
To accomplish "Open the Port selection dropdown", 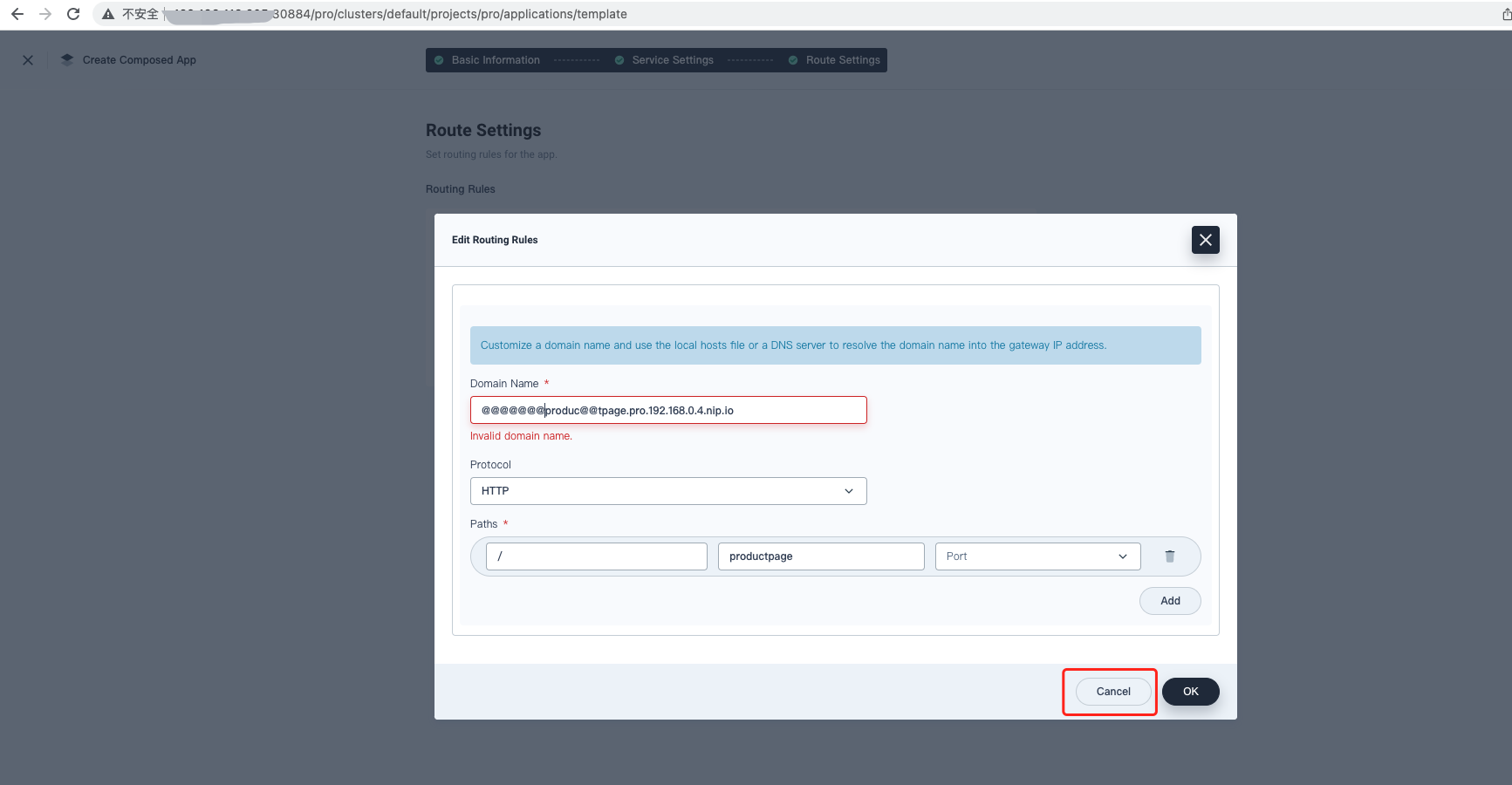I will [x=1037, y=556].
